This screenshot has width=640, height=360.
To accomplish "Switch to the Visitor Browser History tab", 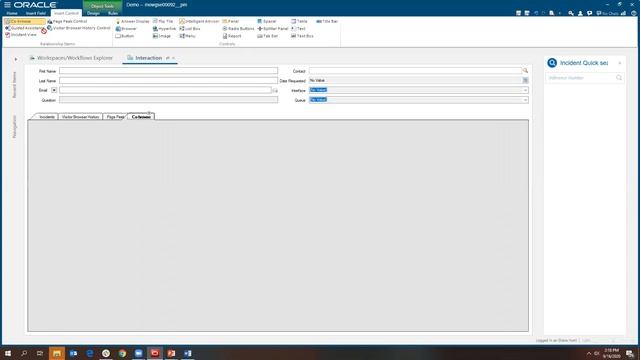I will point(80,117).
